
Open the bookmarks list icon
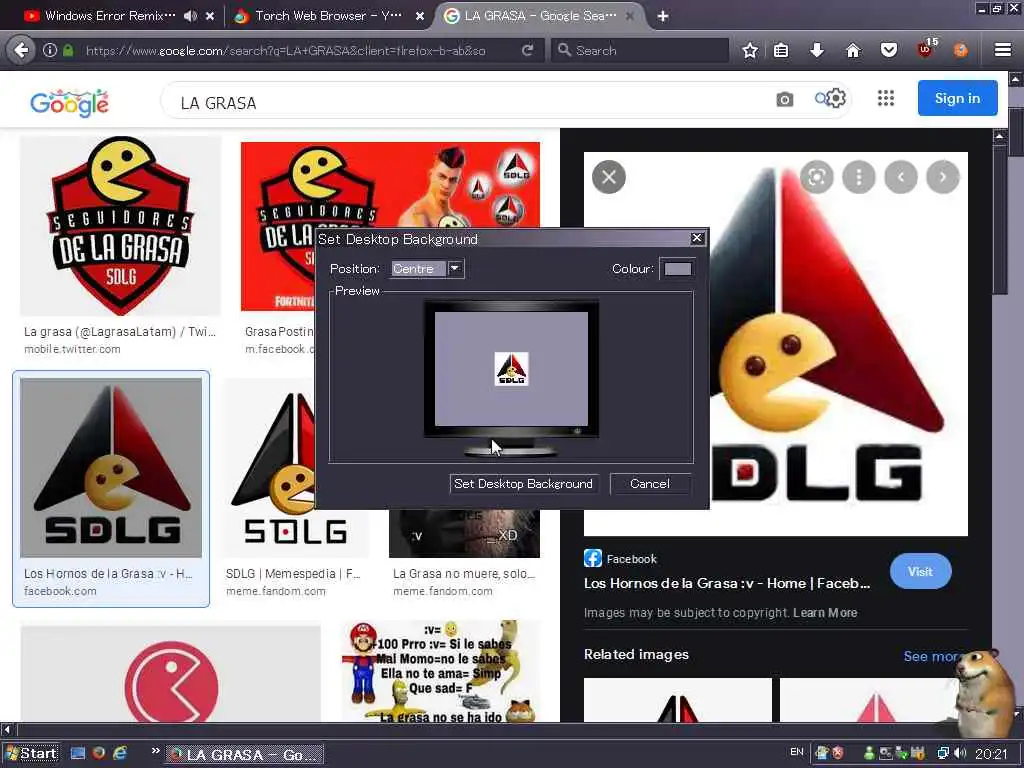[781, 50]
